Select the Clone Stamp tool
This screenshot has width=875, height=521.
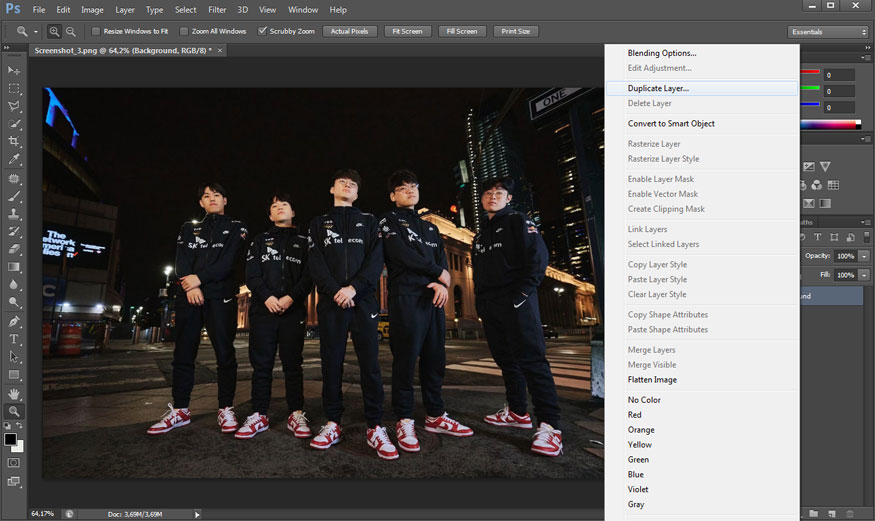pos(13,214)
